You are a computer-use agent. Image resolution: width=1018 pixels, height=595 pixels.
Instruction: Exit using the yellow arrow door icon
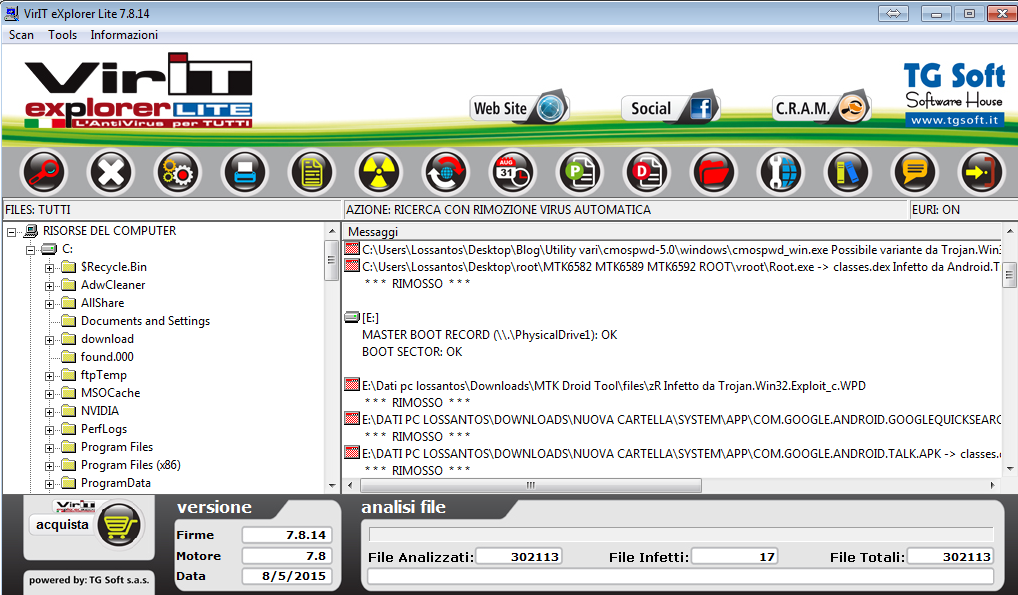[x=982, y=173]
